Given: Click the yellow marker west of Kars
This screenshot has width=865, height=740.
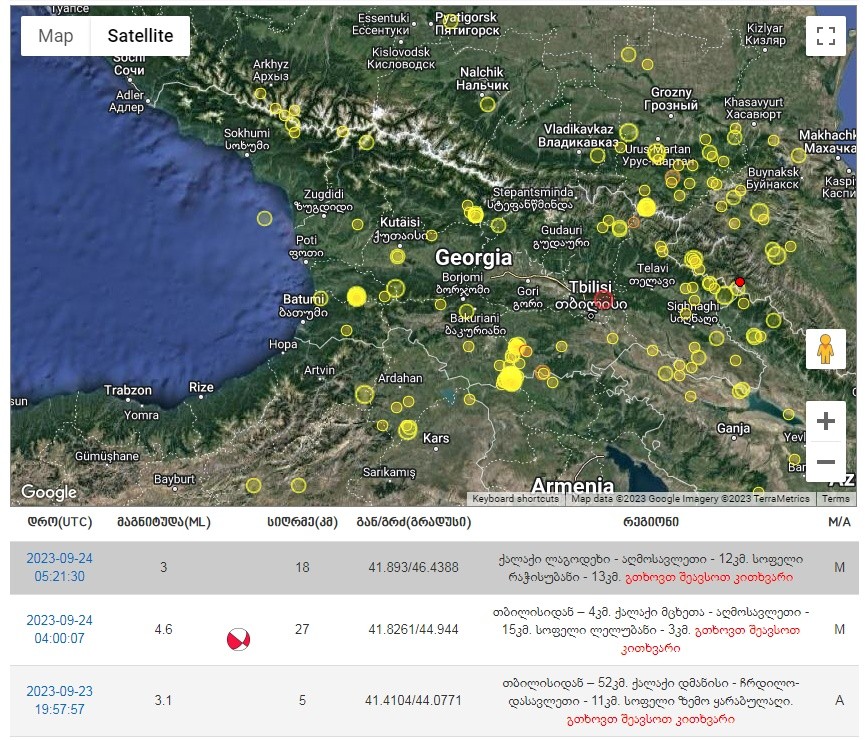Looking at the screenshot, I should tap(408, 429).
